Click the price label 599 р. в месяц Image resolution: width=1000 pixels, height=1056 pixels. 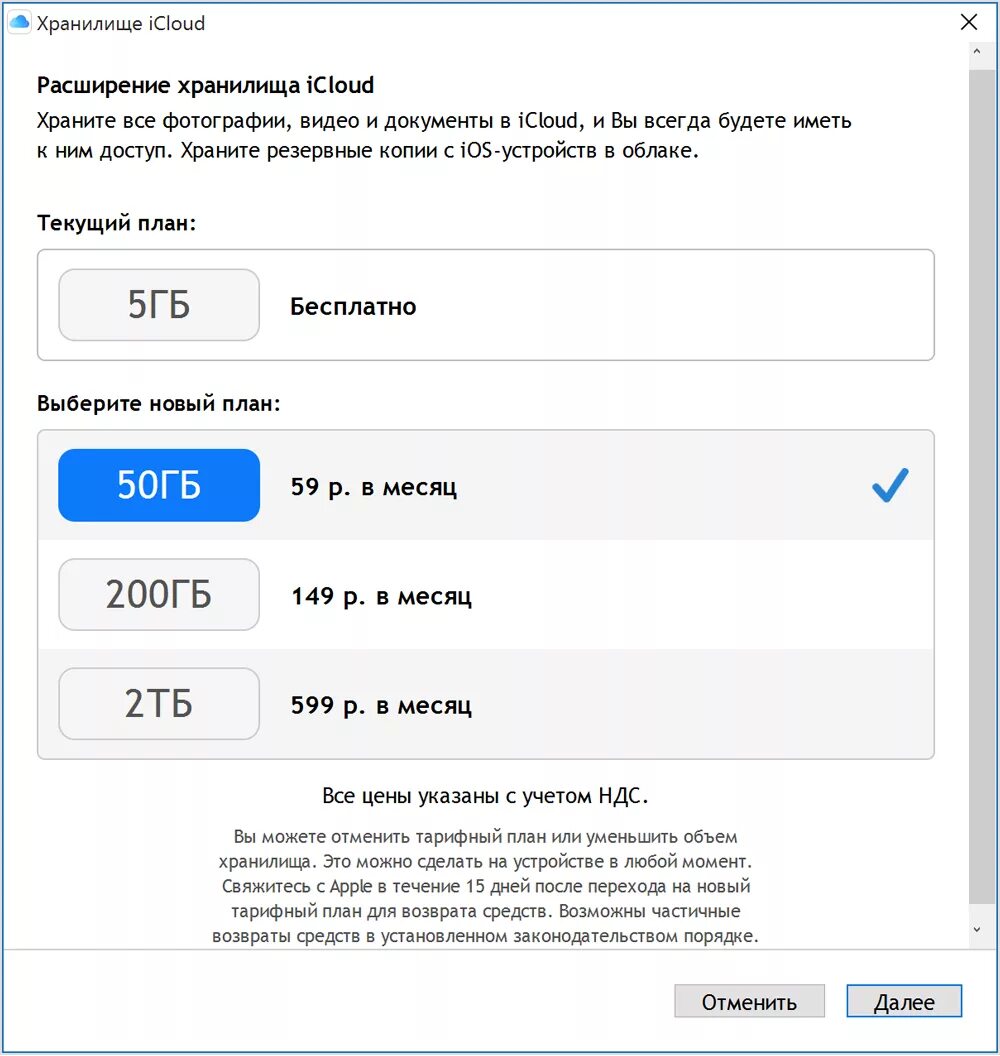tap(381, 704)
